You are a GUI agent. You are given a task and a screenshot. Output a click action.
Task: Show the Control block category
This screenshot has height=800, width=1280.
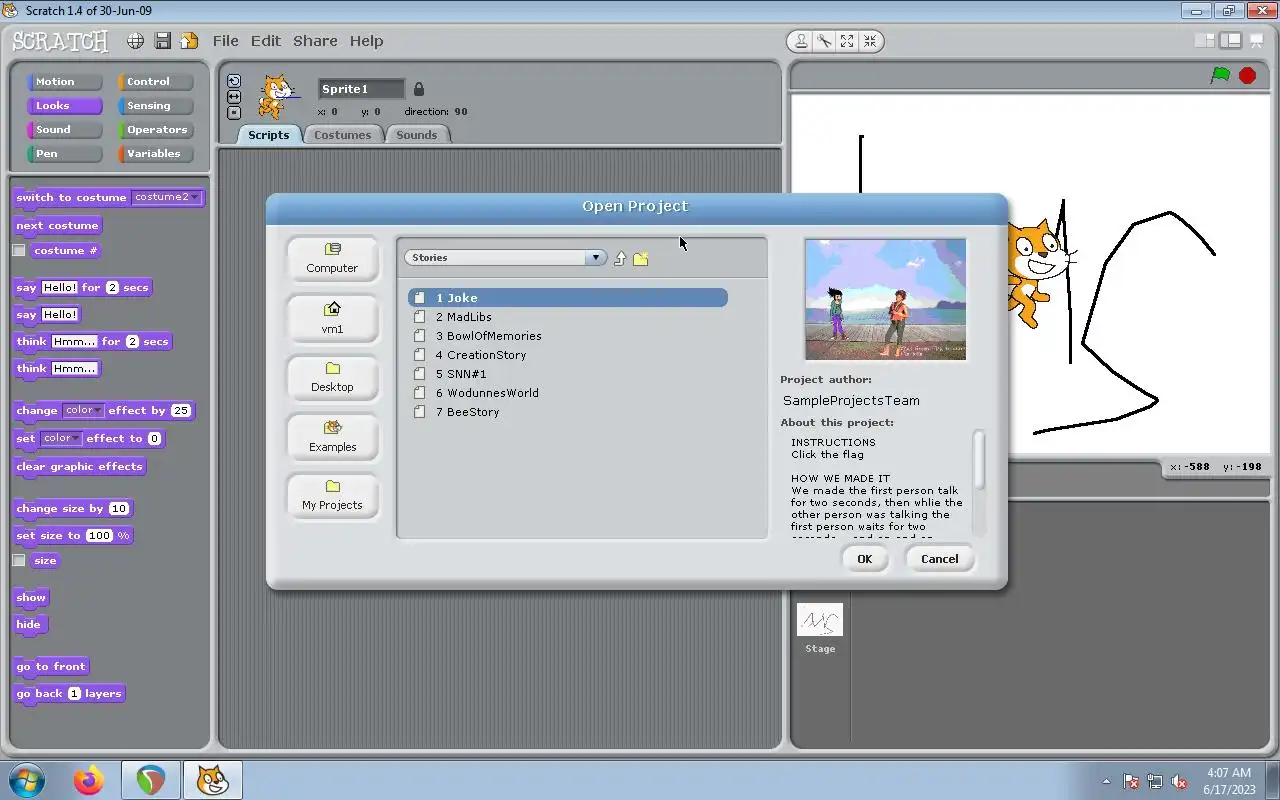(x=156, y=82)
